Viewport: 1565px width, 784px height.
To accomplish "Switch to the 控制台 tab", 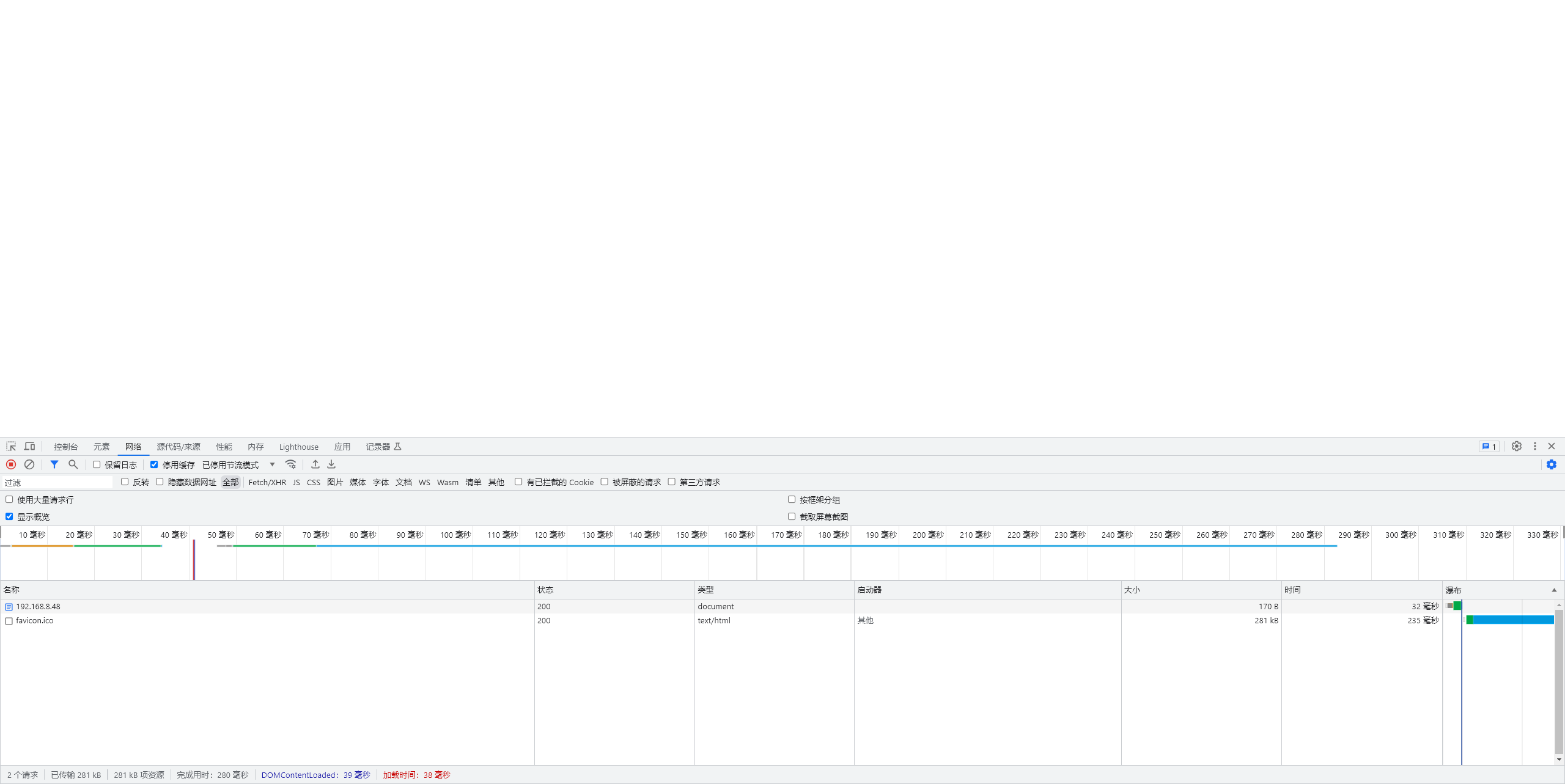I will [x=65, y=447].
